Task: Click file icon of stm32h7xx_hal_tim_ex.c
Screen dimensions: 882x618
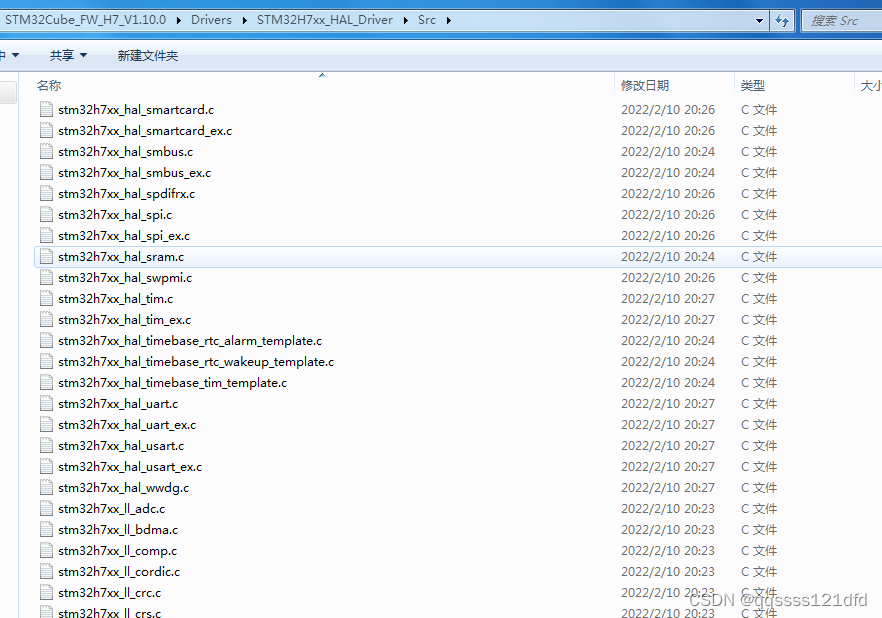Action: coord(47,319)
